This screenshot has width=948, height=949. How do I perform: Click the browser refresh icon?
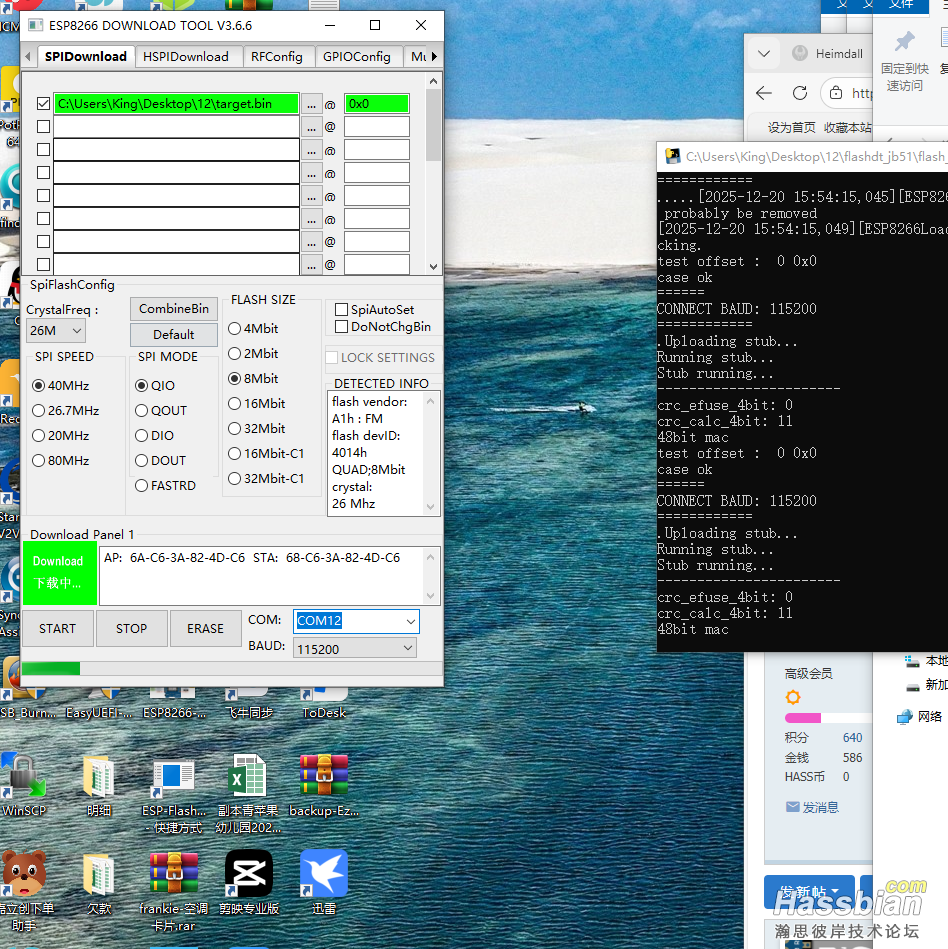pos(799,93)
